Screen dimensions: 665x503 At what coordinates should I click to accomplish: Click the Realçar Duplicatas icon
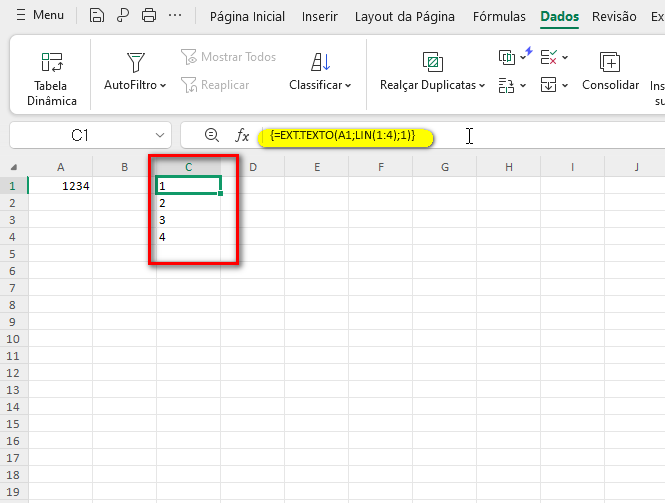(432, 62)
